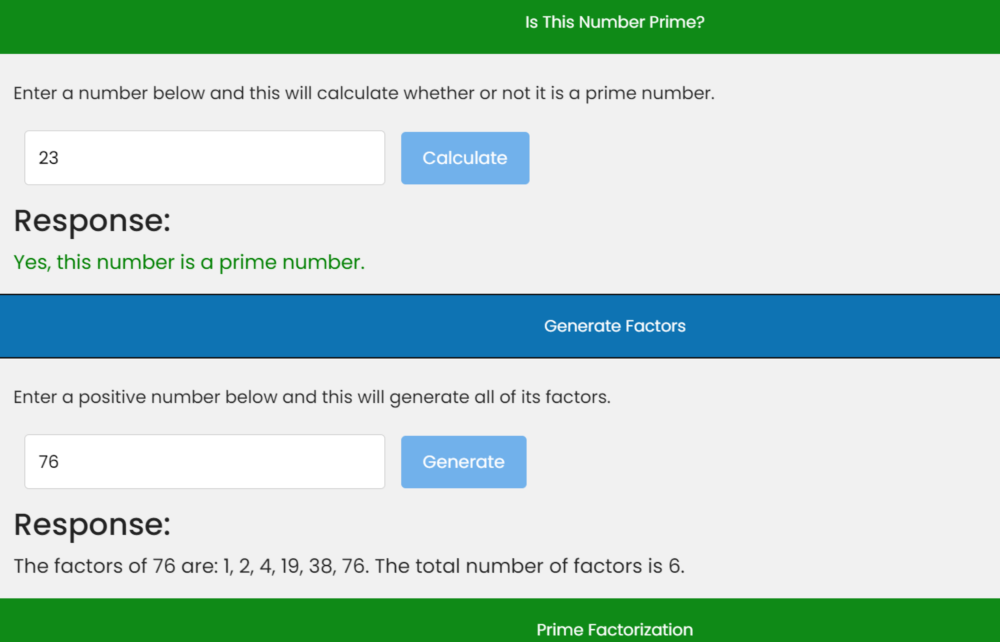1000x642 pixels.
Task: Select the green prime confirmation message
Action: [x=188, y=261]
